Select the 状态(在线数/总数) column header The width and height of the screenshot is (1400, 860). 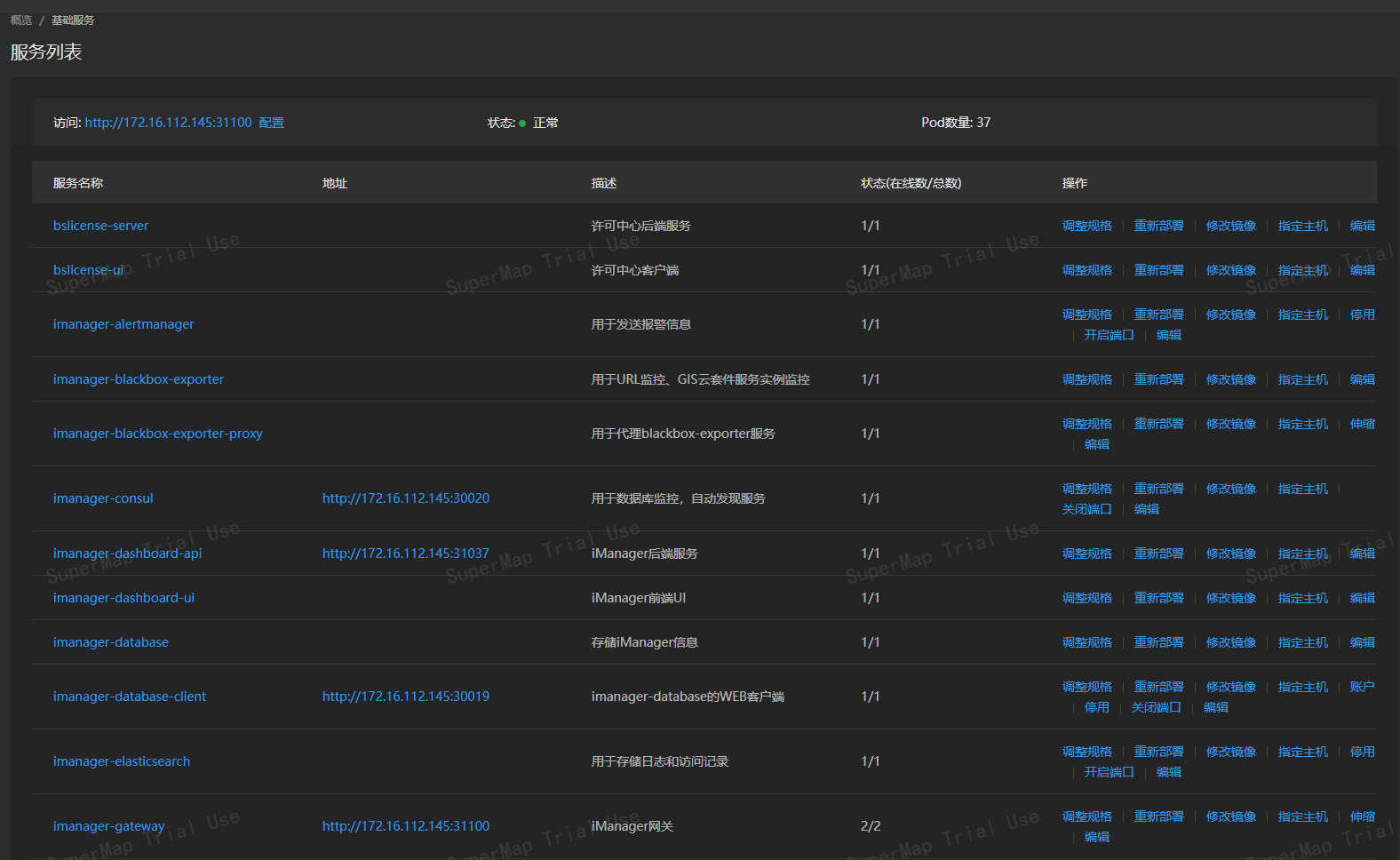tap(911, 183)
